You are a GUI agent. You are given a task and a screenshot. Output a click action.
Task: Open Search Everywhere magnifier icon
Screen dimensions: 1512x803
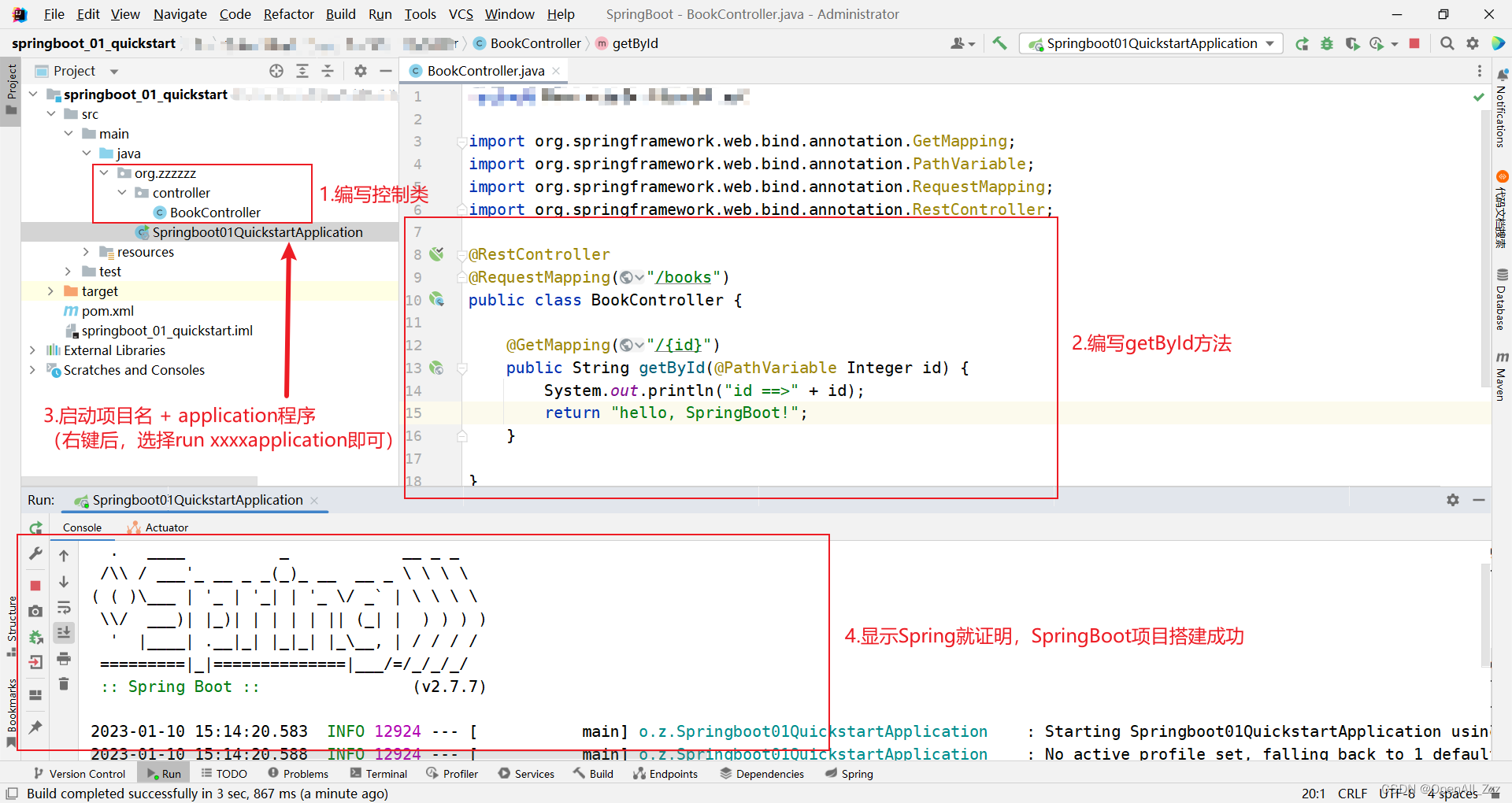tap(1447, 43)
